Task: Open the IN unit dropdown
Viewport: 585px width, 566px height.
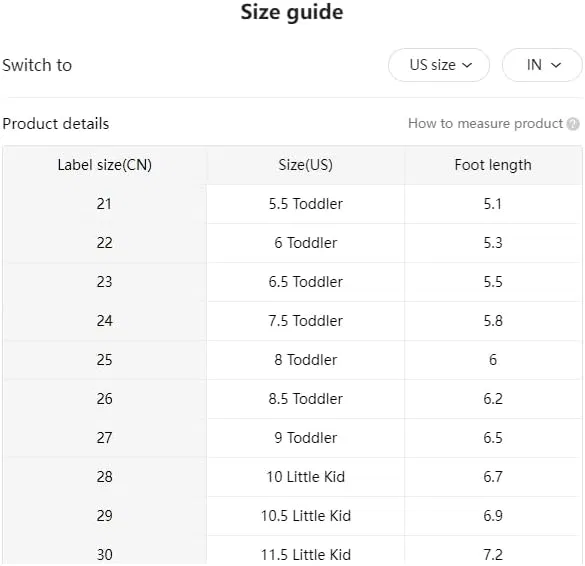Action: (542, 65)
